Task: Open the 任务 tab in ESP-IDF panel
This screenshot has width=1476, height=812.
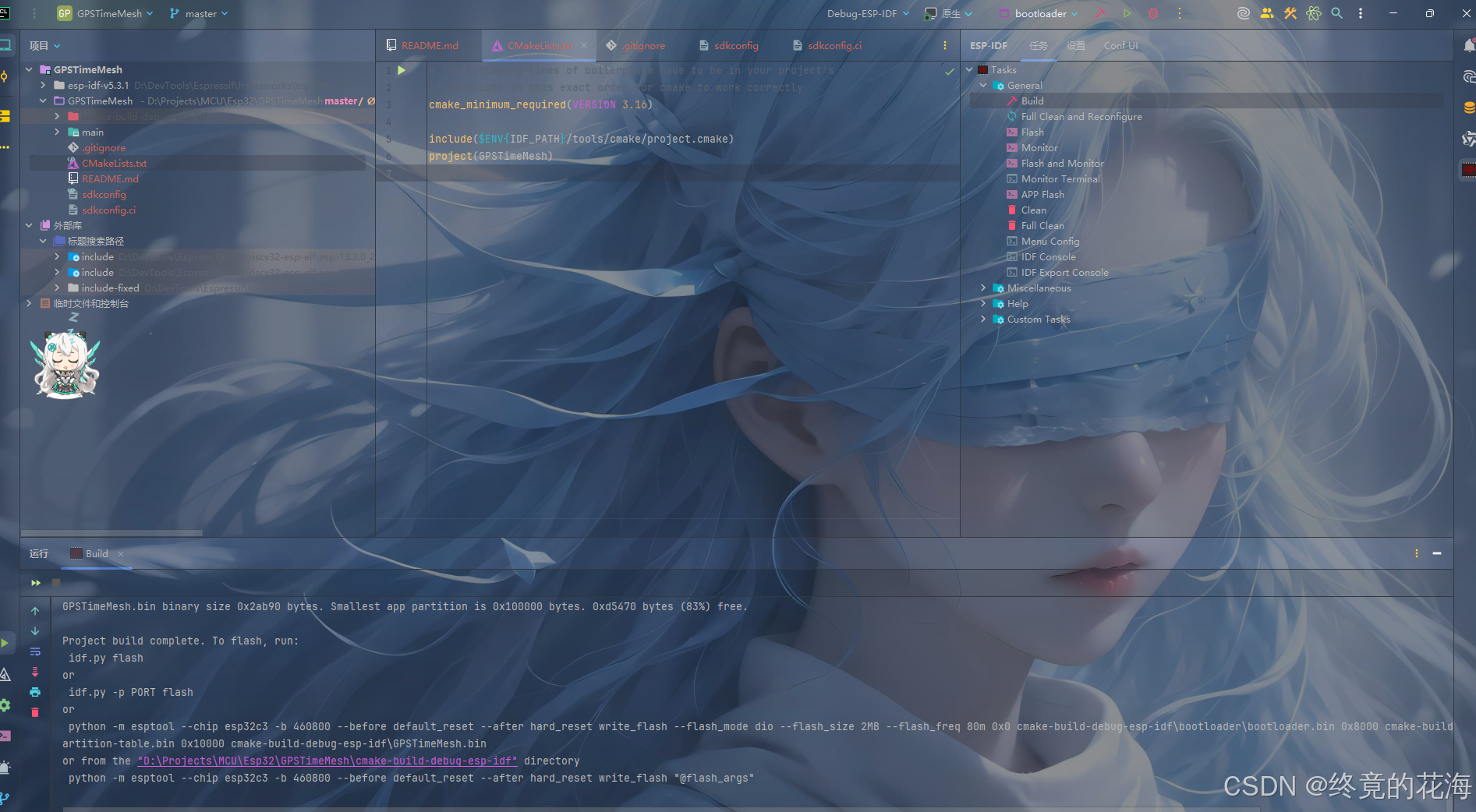Action: (1039, 45)
